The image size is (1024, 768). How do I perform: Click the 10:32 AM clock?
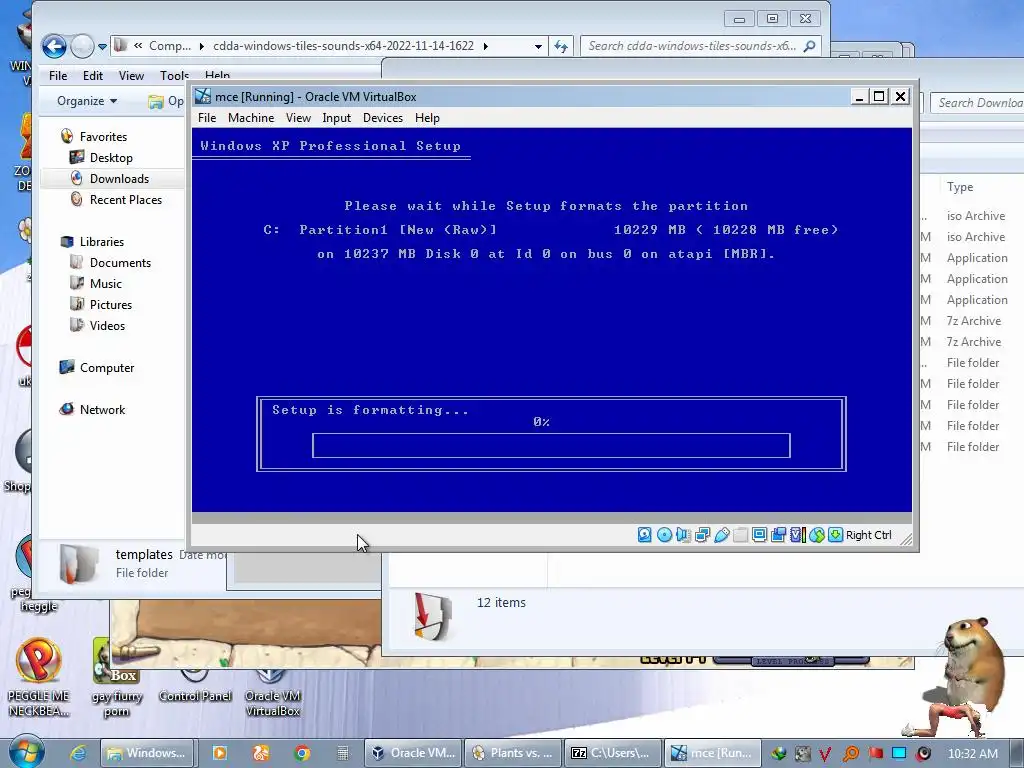click(x=972, y=753)
